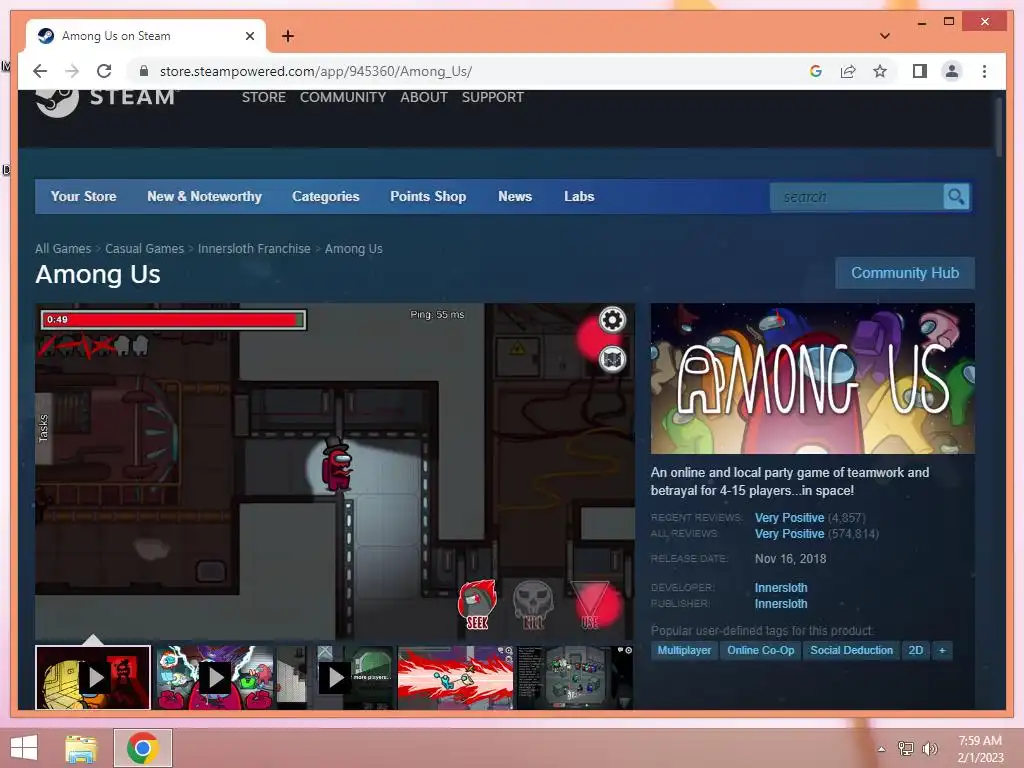Click the Google icon in address bar
This screenshot has width=1024, height=768.
(x=816, y=71)
